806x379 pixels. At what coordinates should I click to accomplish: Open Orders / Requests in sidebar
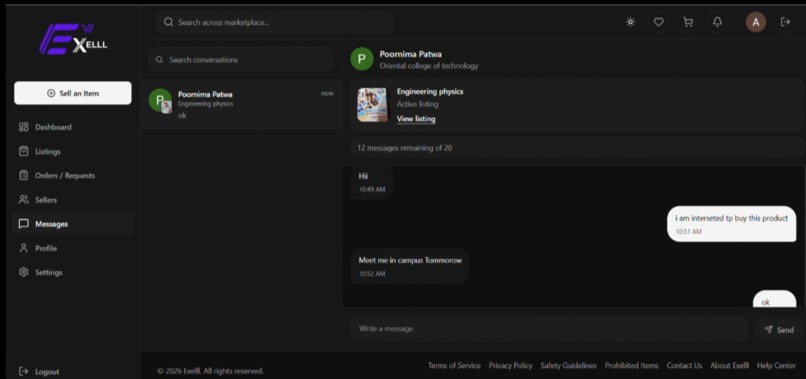coord(72,175)
